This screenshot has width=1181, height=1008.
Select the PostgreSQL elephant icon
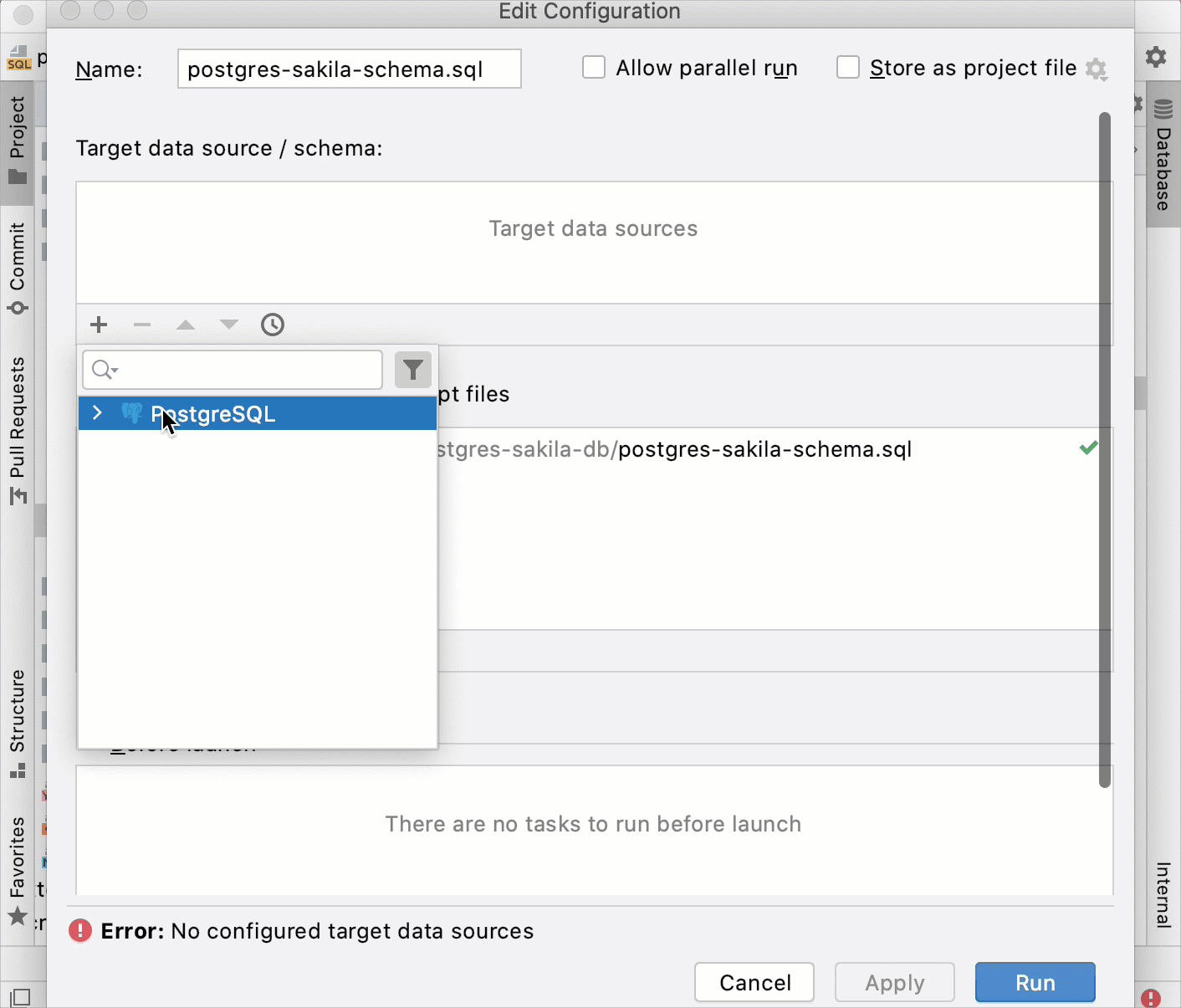[132, 413]
